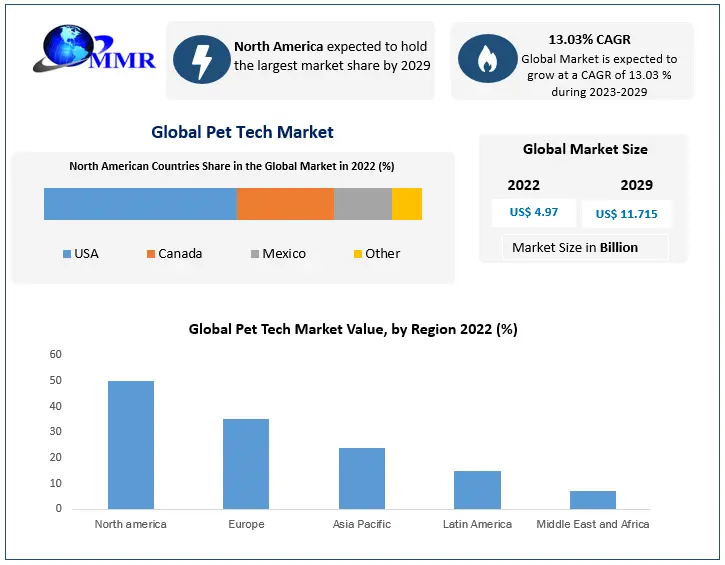
Task: Click the Global Pet Tech Market title
Action: coord(242,132)
